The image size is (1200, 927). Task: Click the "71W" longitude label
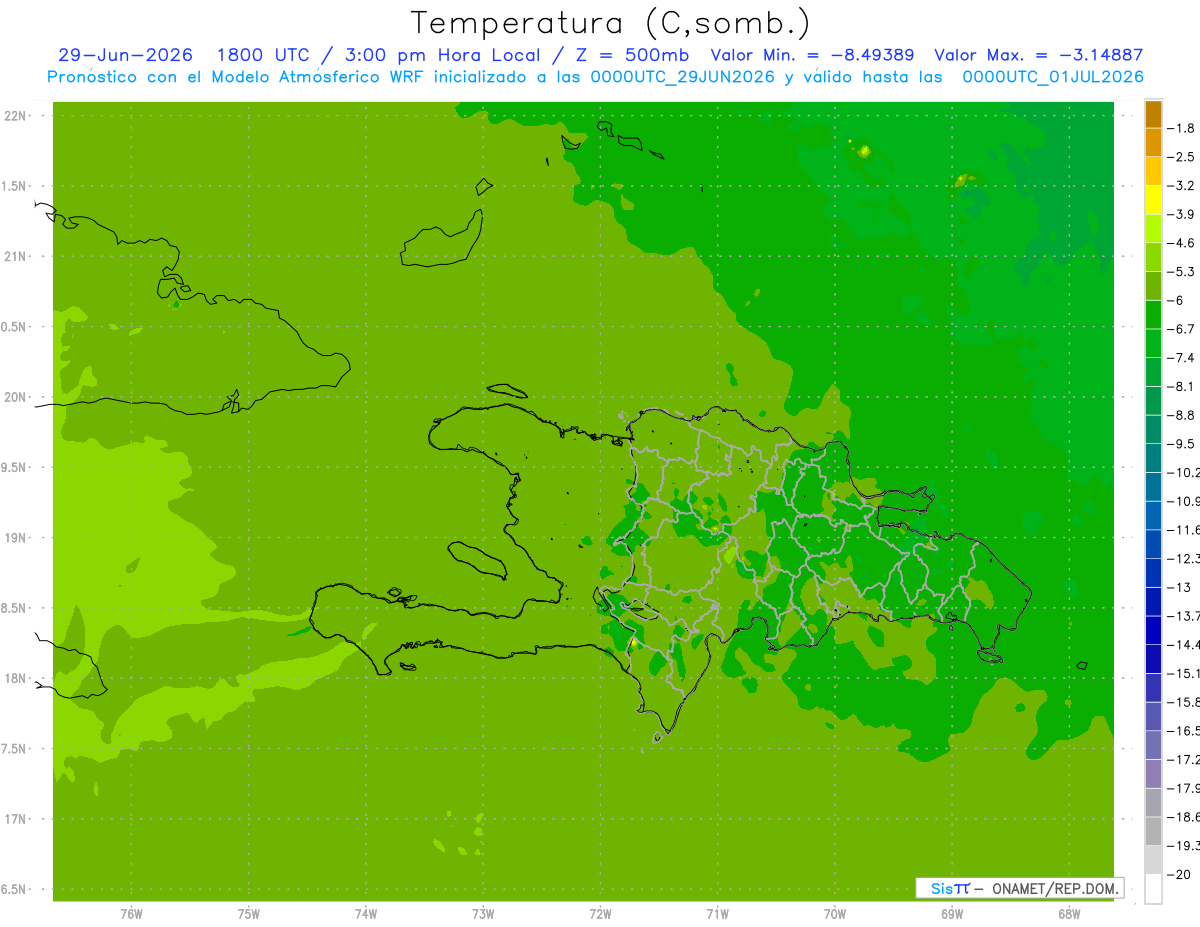[717, 914]
